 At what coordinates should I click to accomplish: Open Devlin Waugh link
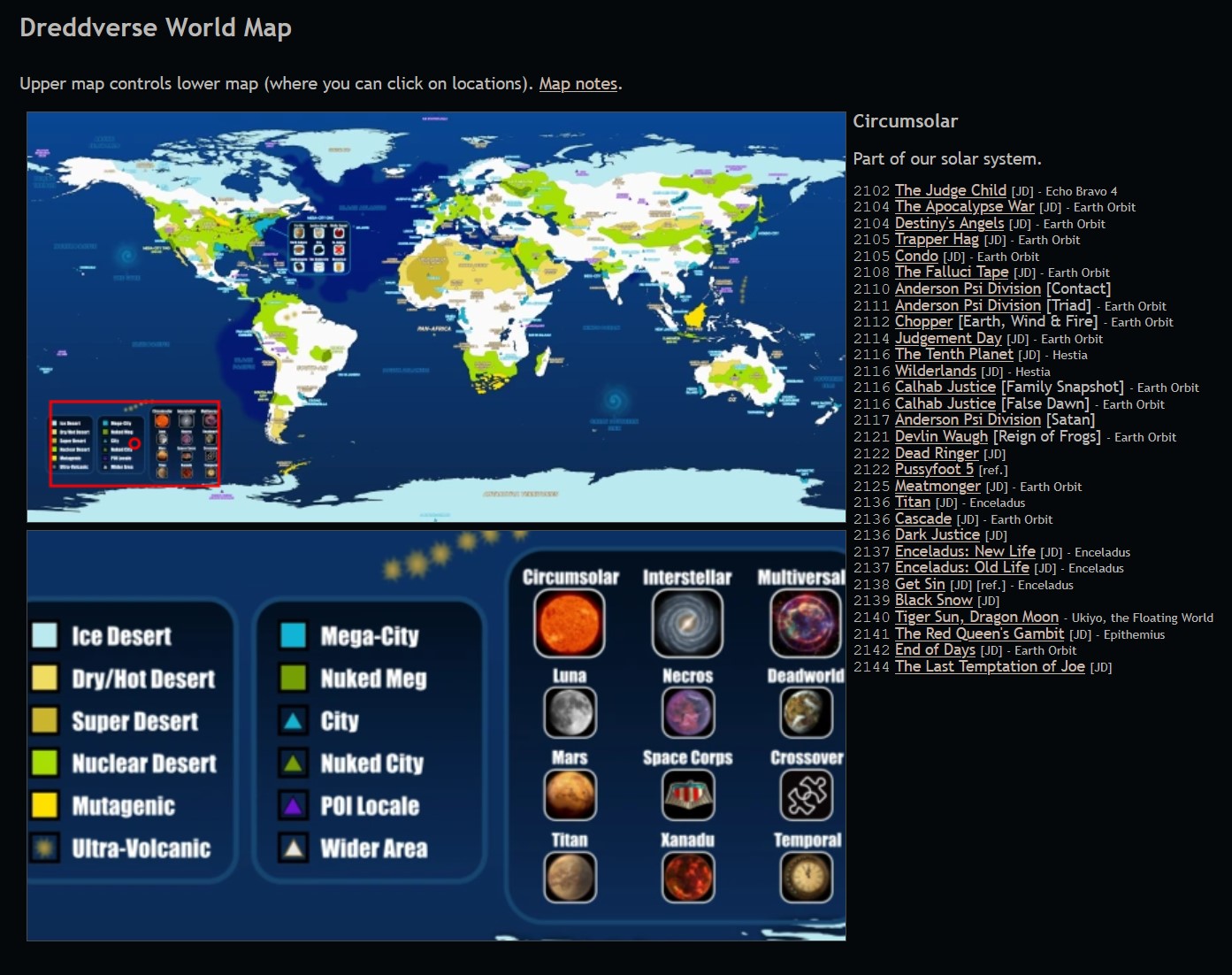pyautogui.click(x=941, y=437)
